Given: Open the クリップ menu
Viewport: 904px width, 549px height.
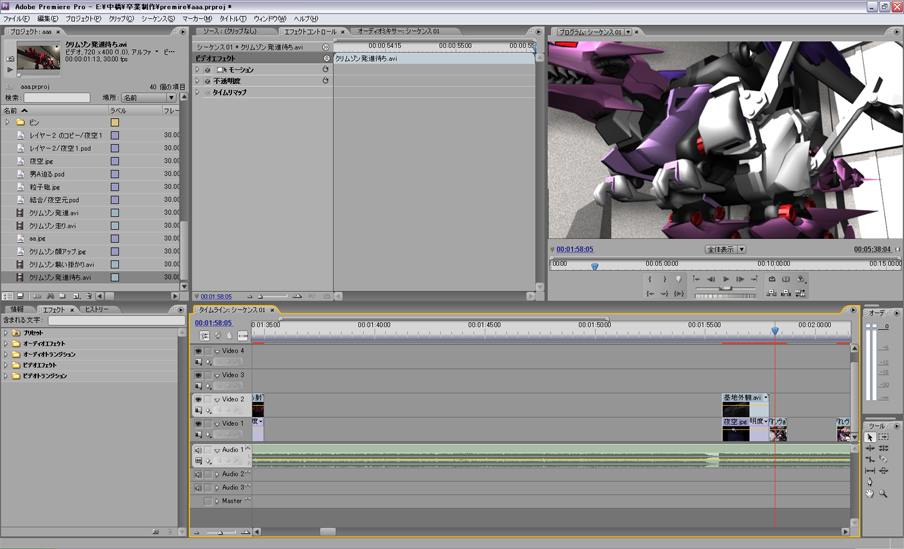Looking at the screenshot, I should (121, 19).
